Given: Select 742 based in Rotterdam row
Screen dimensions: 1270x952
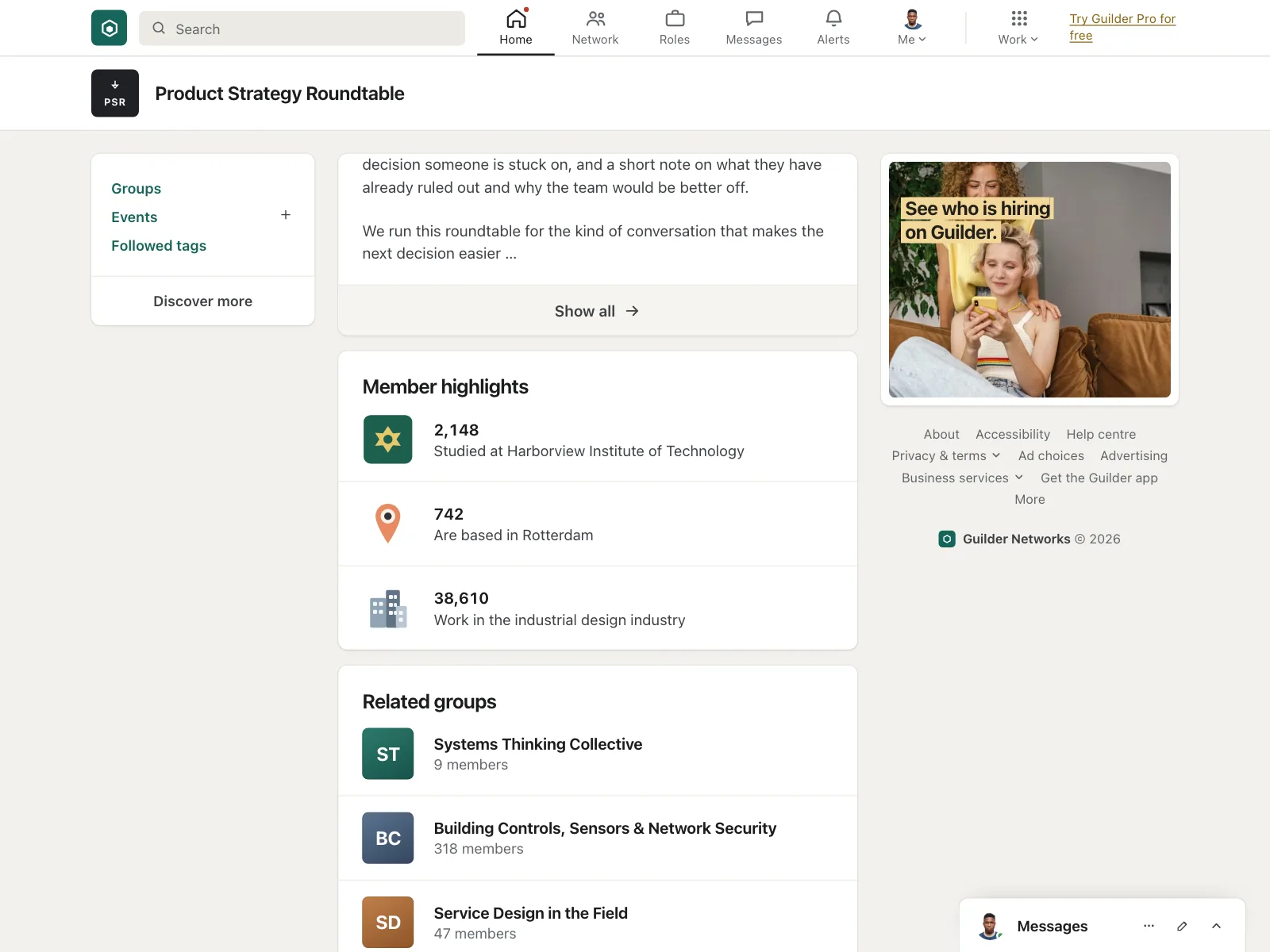Looking at the screenshot, I should [x=598, y=524].
